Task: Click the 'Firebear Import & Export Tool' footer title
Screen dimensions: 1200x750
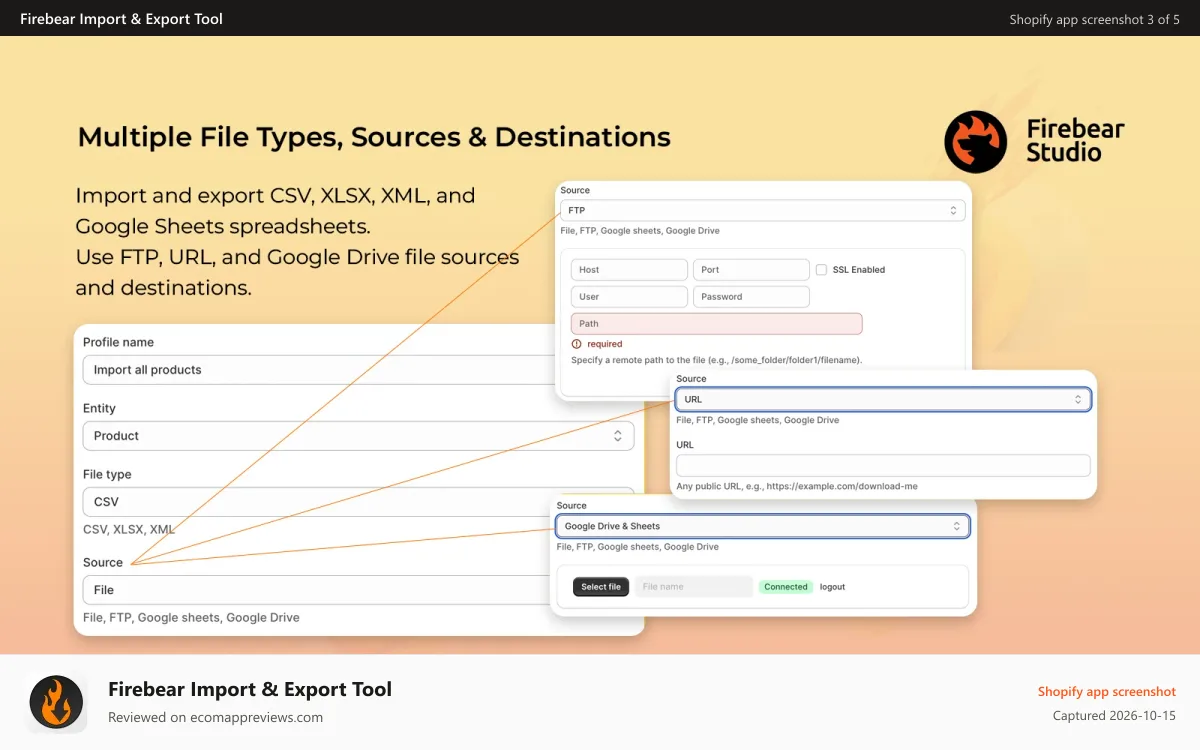Action: coord(250,689)
